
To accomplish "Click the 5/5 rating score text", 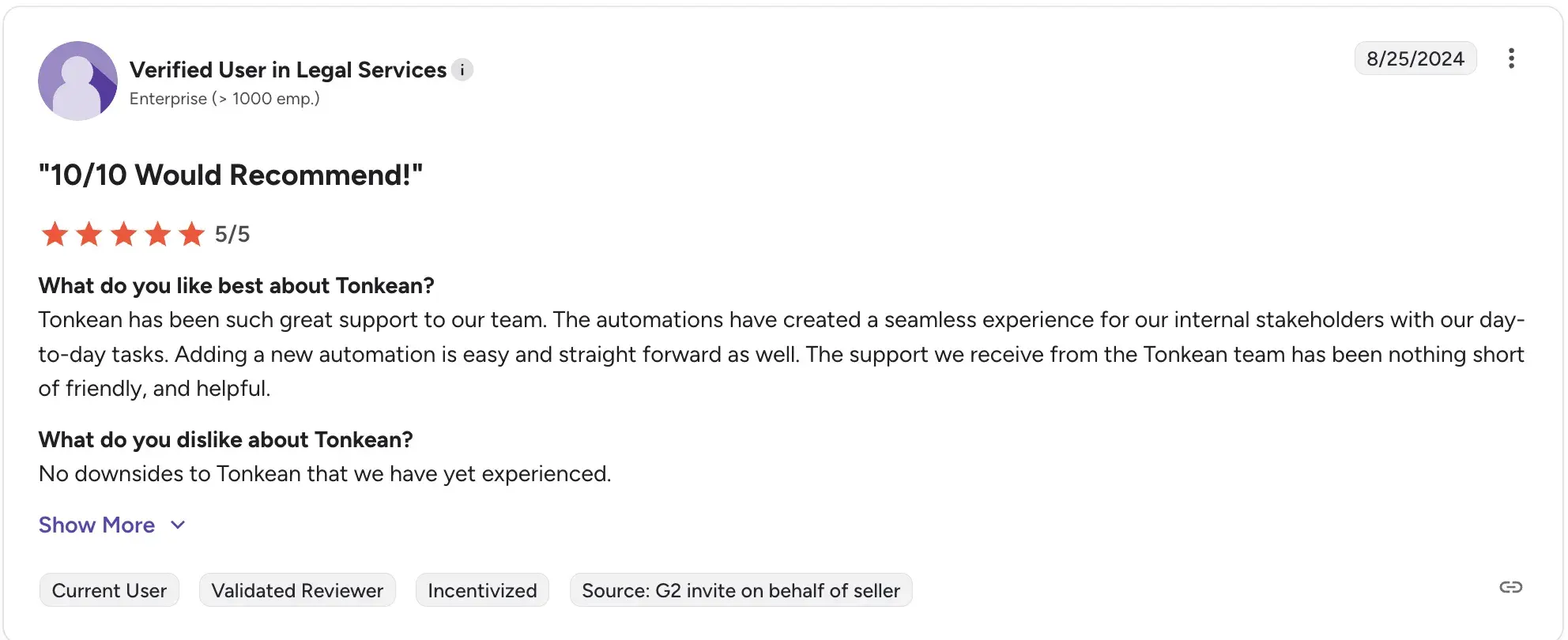I will (232, 234).
